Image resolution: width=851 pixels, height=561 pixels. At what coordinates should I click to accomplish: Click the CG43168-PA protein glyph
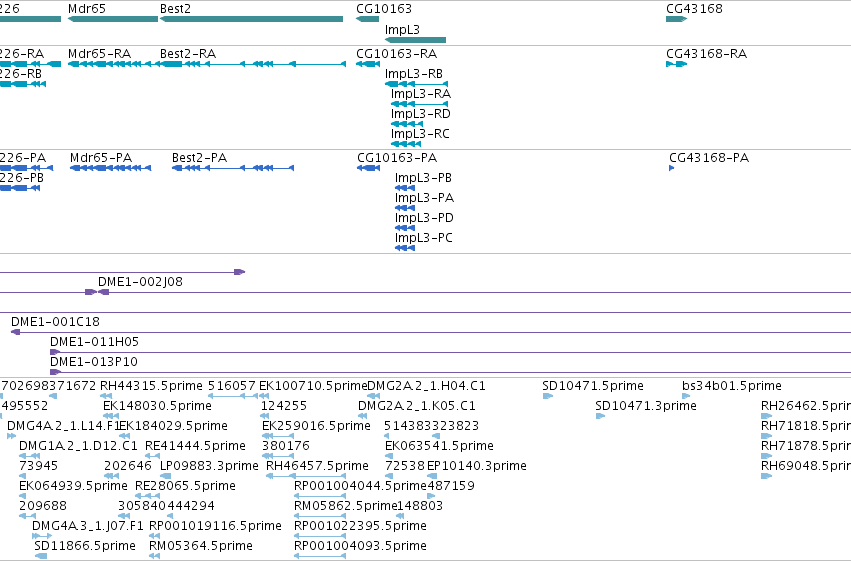pos(672,168)
